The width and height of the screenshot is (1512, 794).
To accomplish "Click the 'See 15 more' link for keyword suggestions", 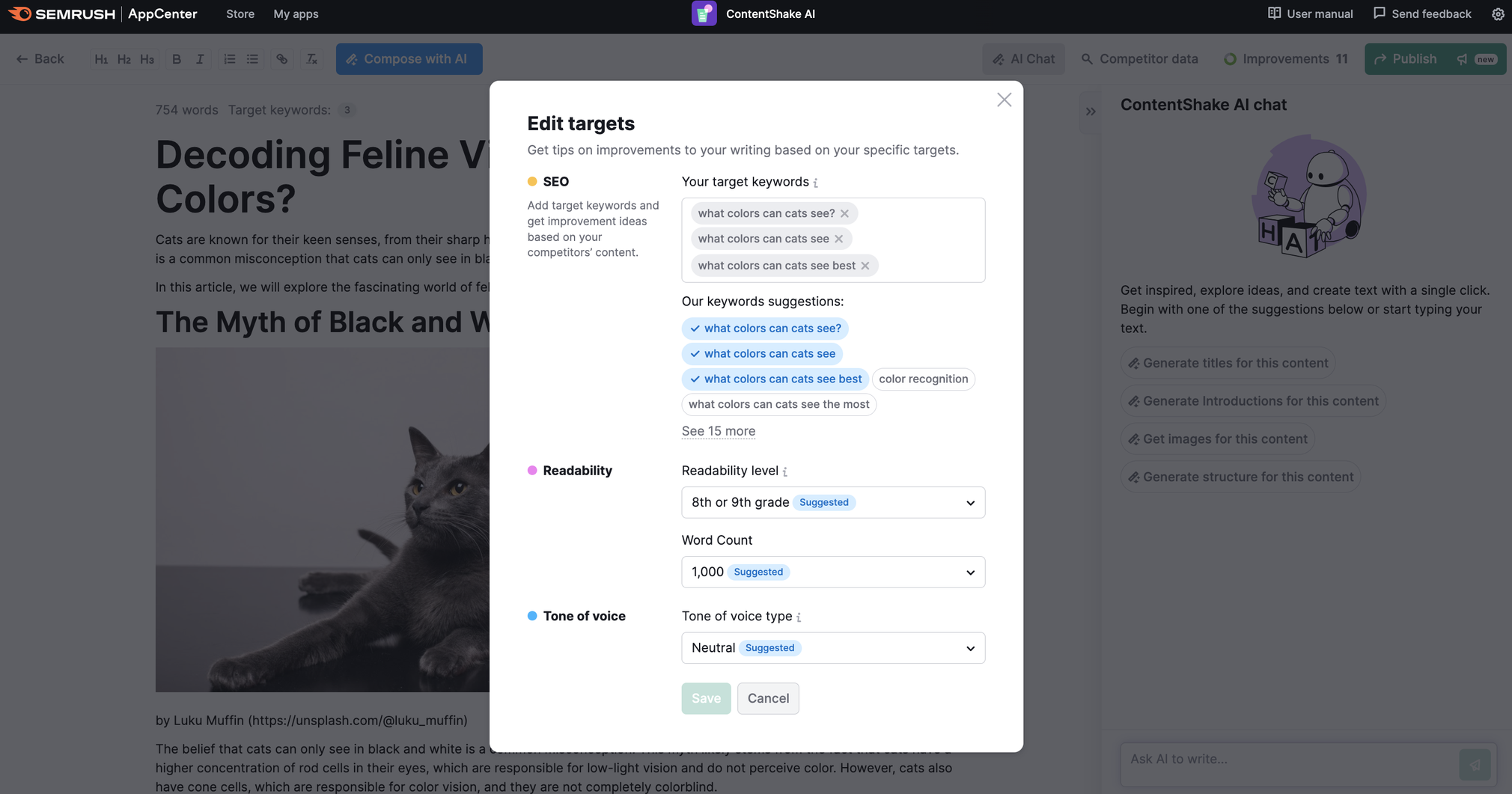I will coord(718,430).
